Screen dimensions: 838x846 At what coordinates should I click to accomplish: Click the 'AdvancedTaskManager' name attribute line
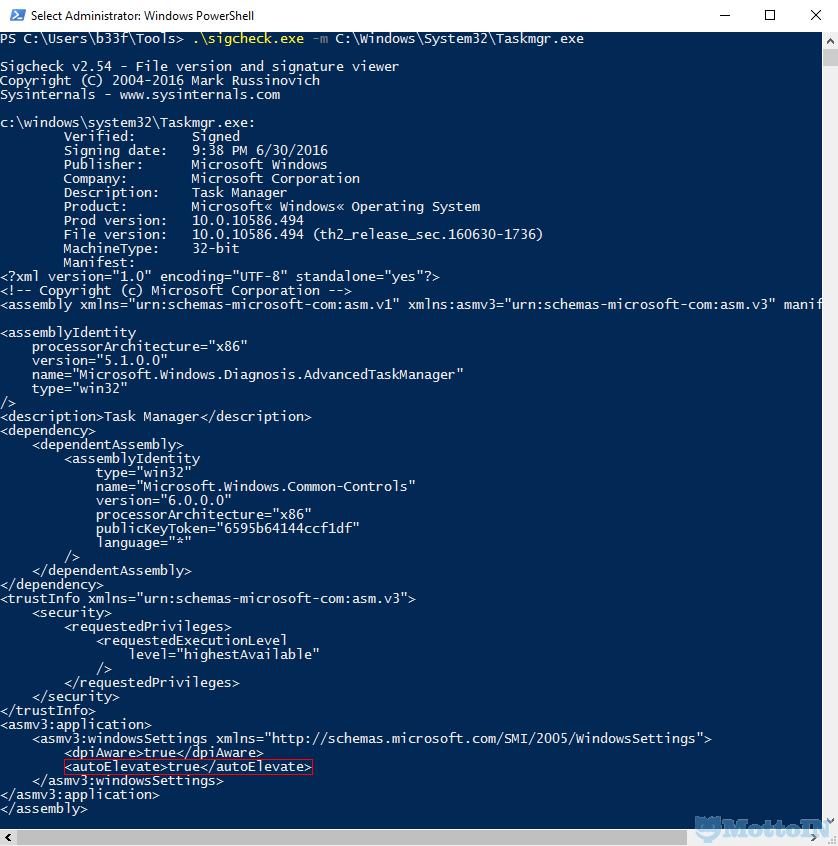(x=247, y=374)
